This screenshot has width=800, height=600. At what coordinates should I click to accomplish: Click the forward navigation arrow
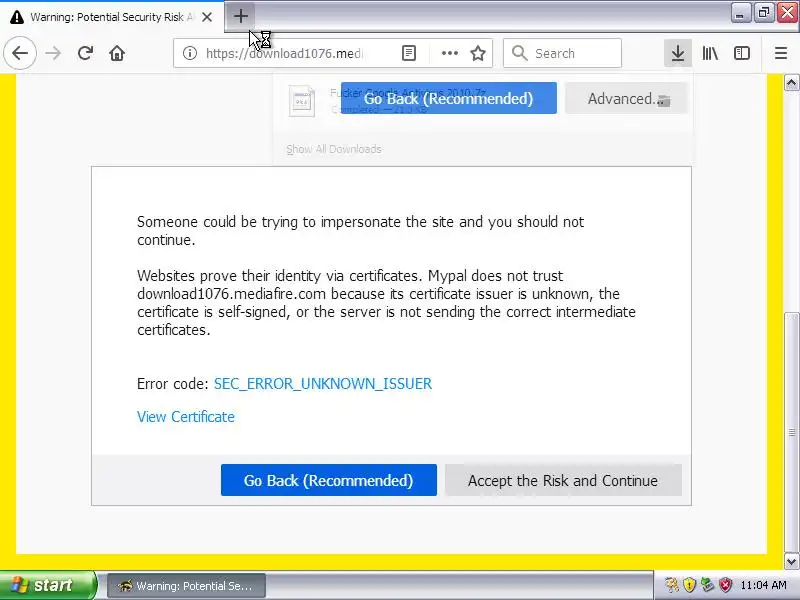coord(53,53)
